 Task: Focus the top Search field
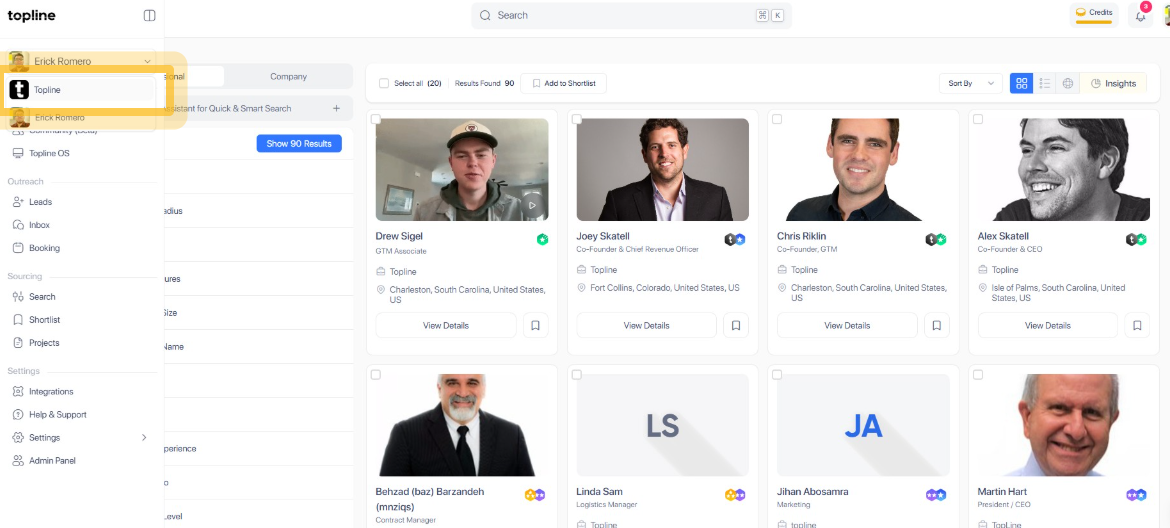(631, 16)
